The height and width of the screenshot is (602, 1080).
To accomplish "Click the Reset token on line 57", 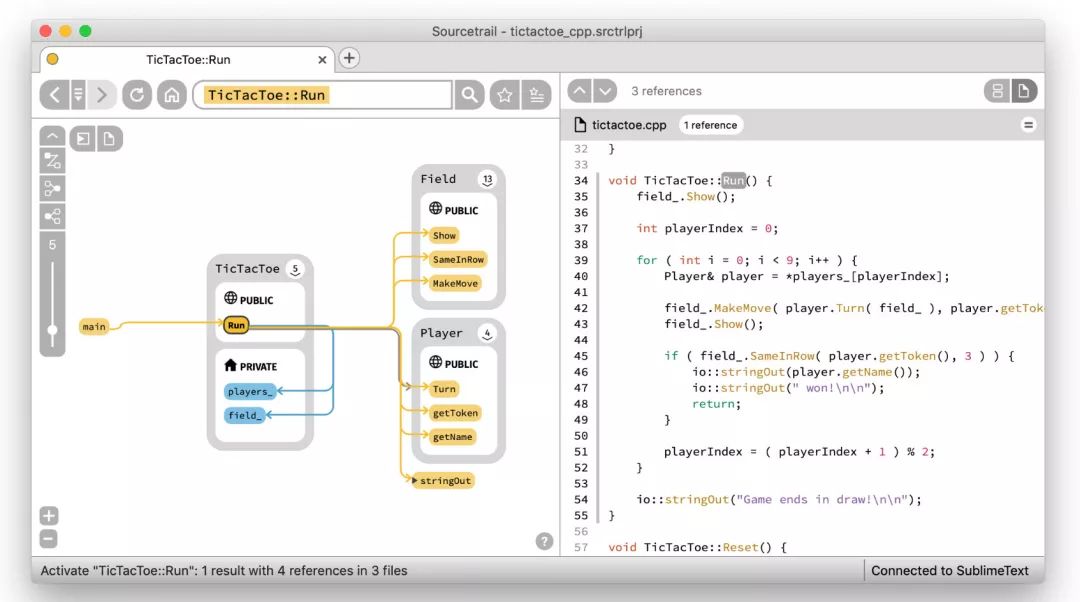I will click(740, 547).
